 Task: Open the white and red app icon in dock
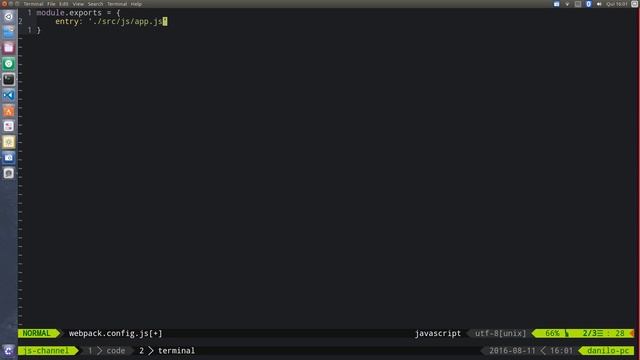(x=9, y=126)
